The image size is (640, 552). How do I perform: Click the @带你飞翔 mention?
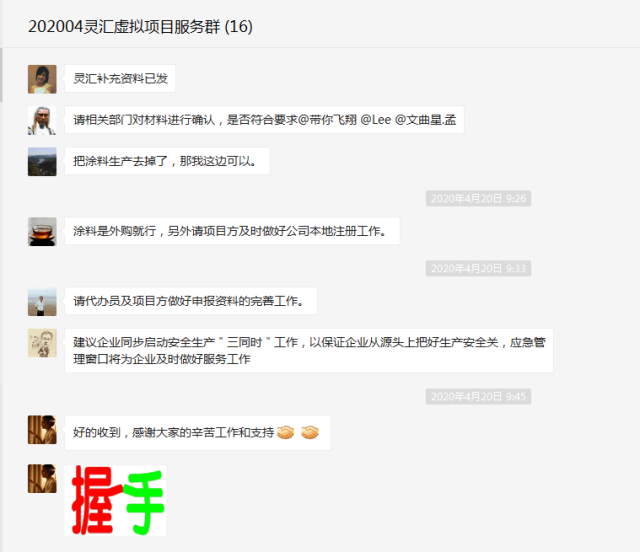click(x=327, y=120)
